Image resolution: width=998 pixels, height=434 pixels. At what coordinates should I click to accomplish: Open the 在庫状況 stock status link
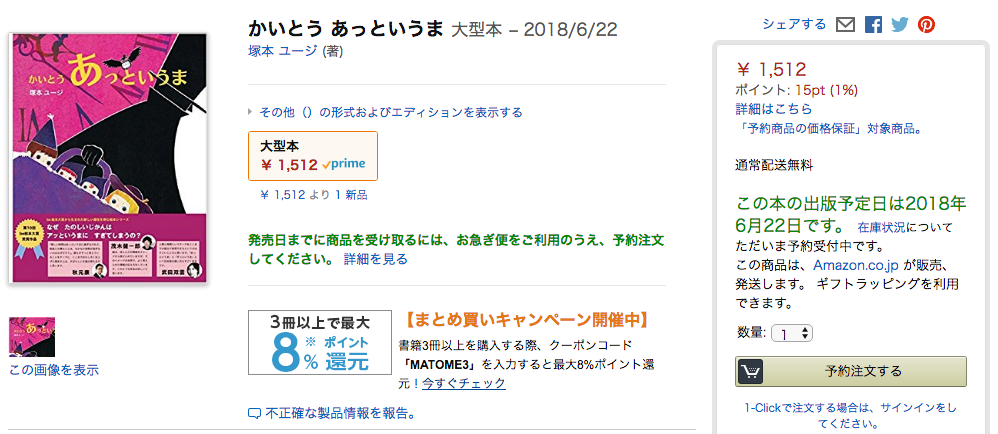tap(881, 228)
